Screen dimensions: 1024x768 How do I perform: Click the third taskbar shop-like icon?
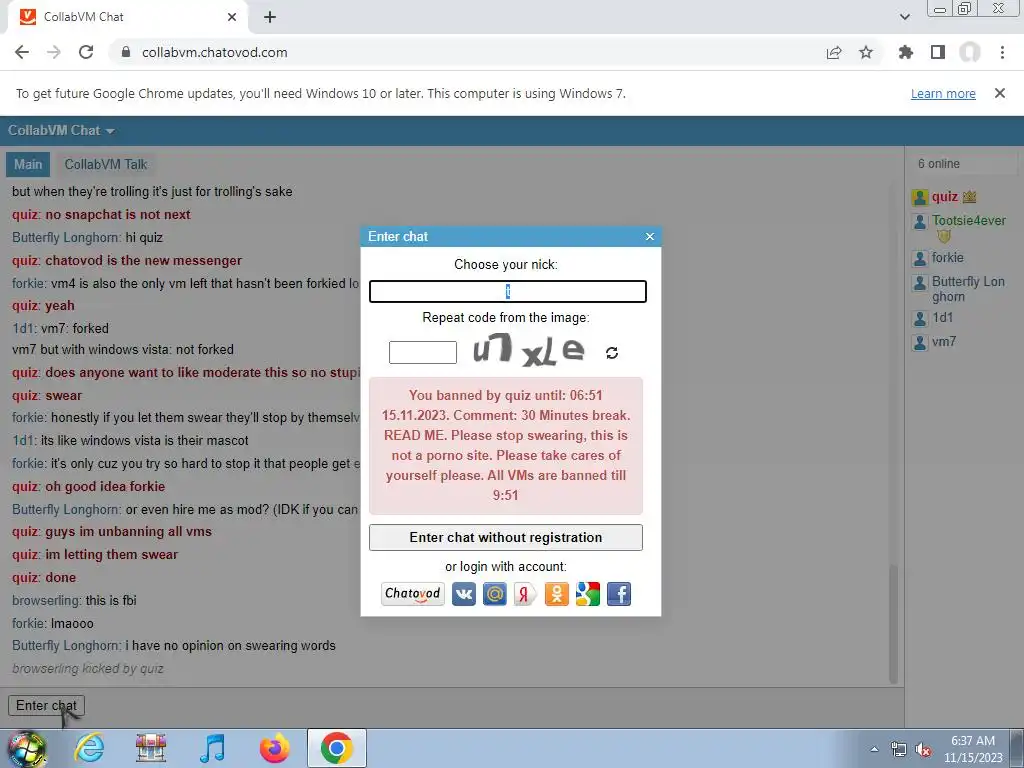(151, 748)
